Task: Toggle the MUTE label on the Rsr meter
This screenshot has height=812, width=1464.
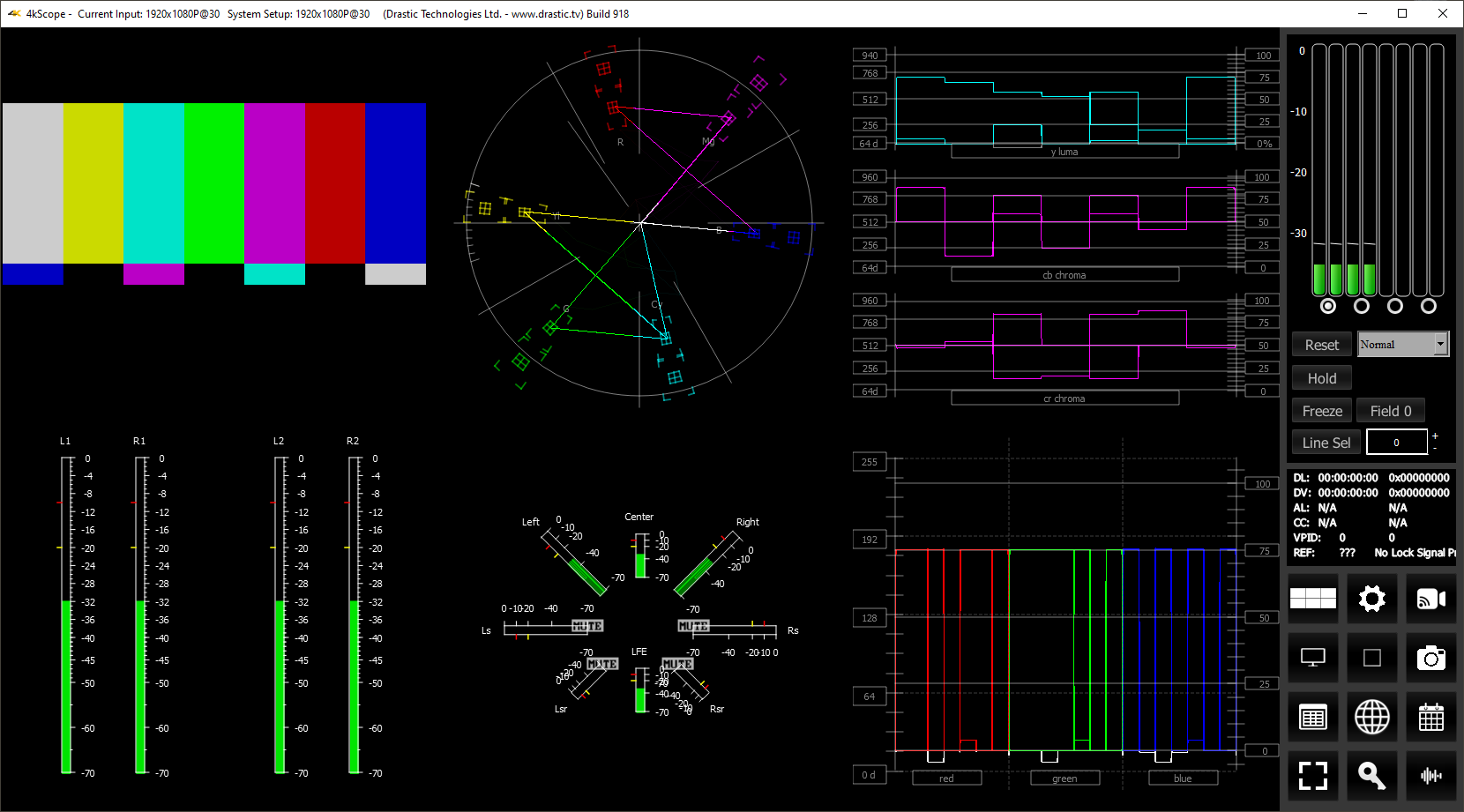Action: pos(677,664)
